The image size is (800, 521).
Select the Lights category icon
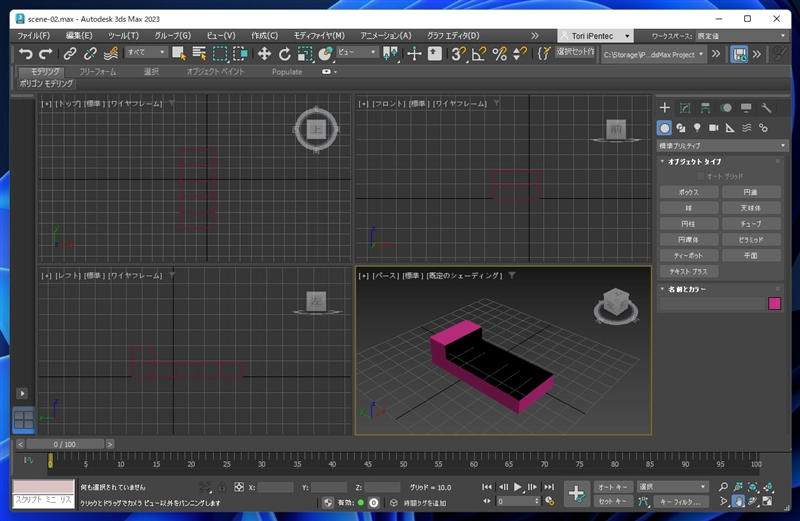point(697,128)
